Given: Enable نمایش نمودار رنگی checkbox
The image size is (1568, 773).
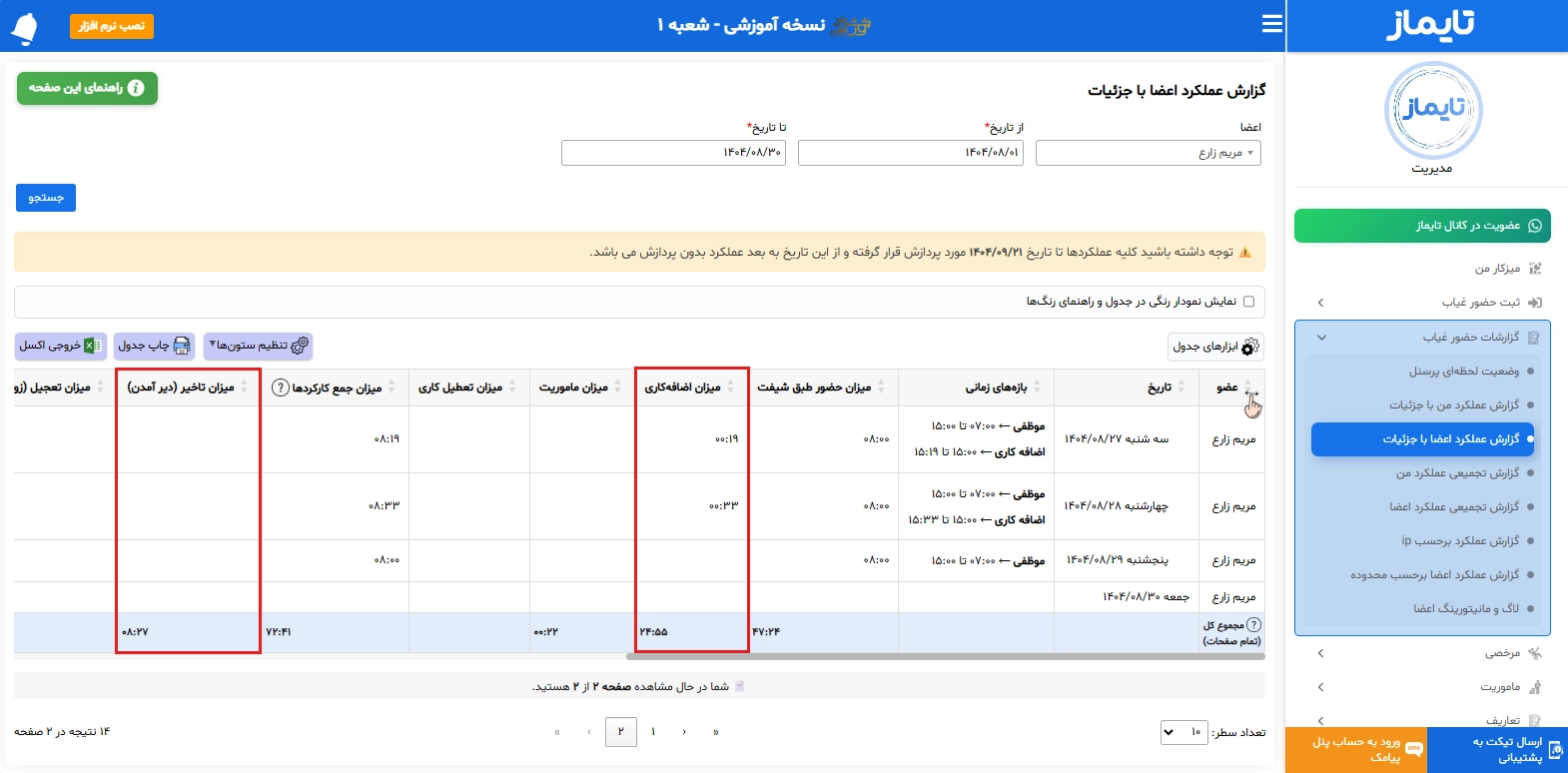Looking at the screenshot, I should 1248,302.
